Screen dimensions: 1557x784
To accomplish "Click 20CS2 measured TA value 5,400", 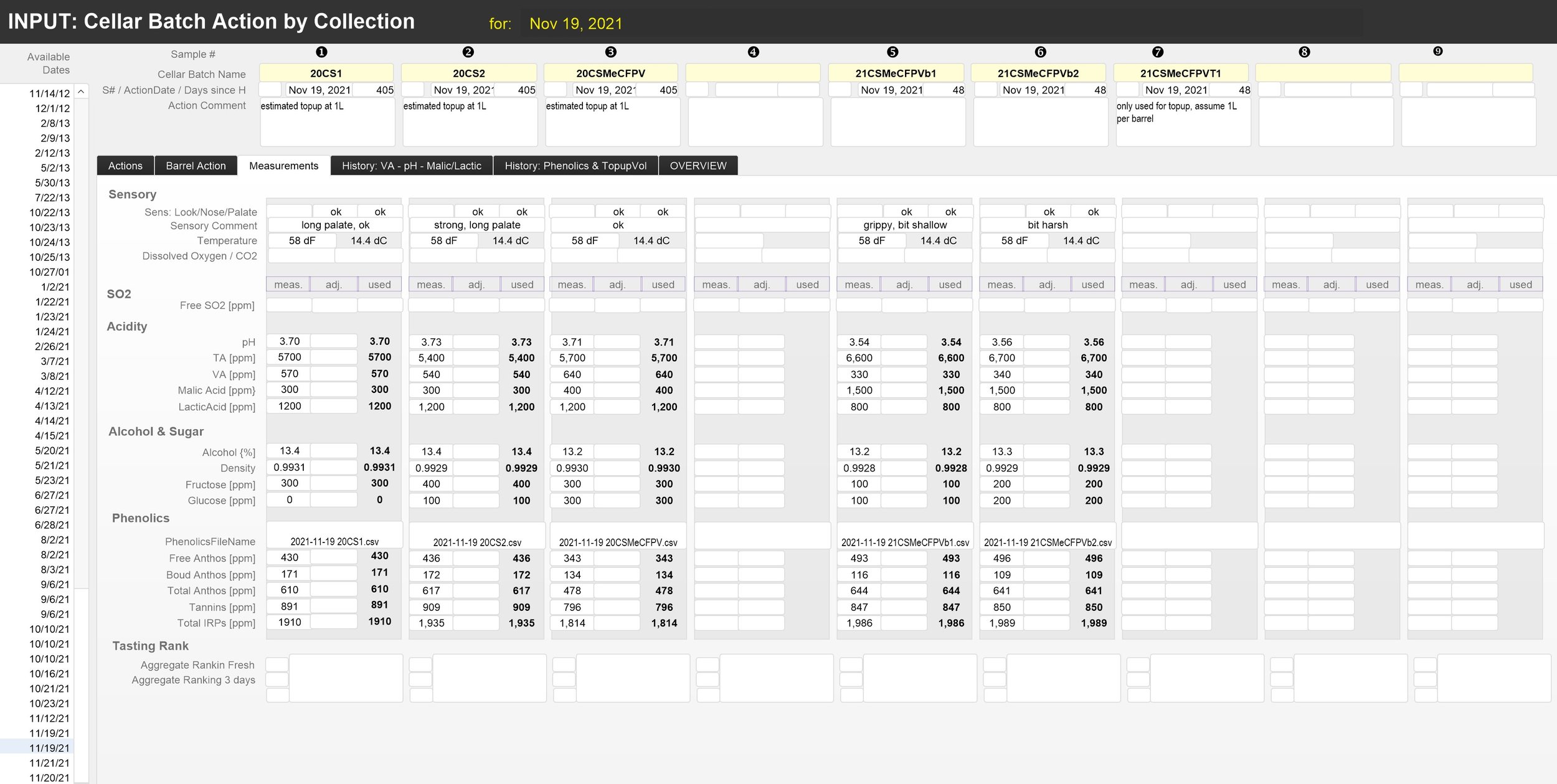I will (431, 358).
